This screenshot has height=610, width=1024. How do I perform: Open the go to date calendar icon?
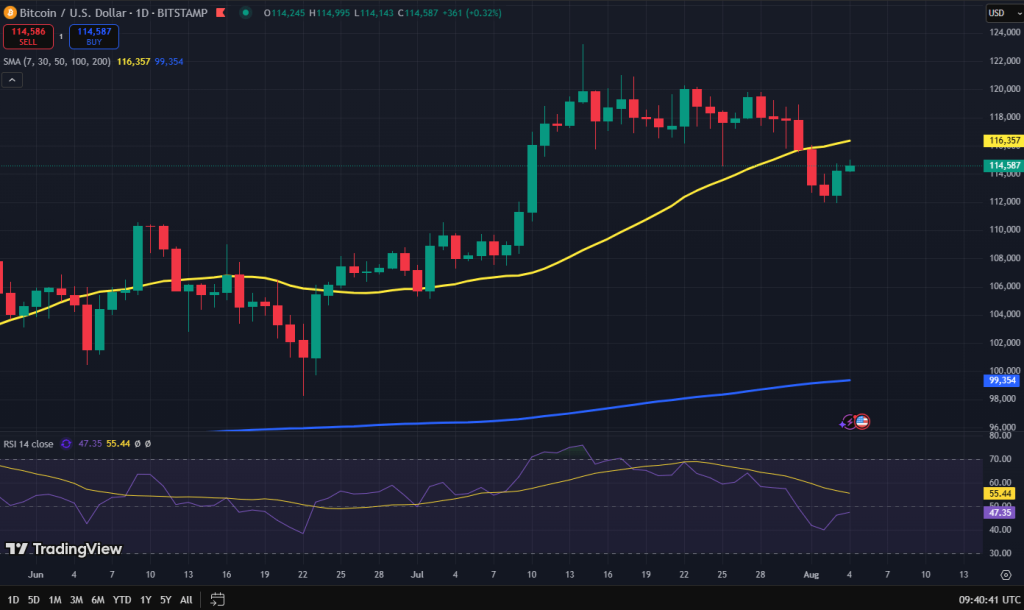coord(217,600)
